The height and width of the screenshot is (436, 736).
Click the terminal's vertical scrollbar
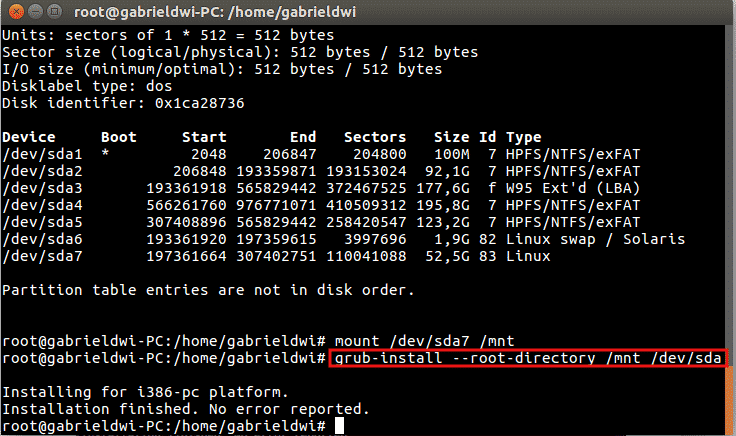[x=730, y=230]
